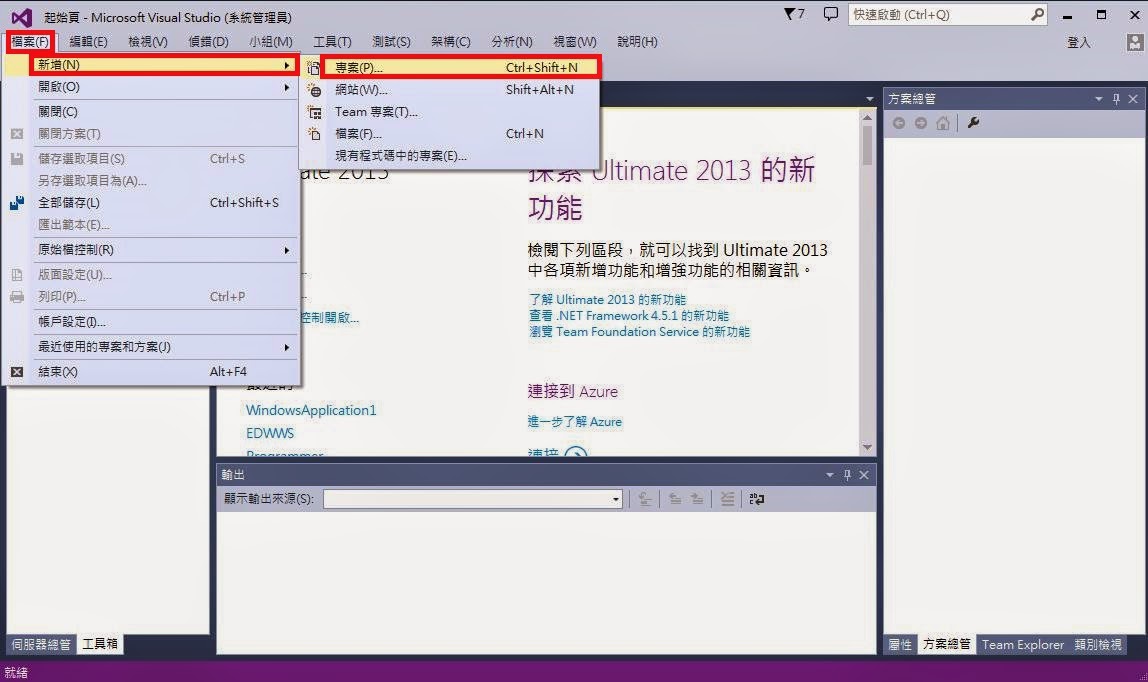Select 專案(P)... new project entry
Image resolution: width=1148 pixels, height=682 pixels.
[x=460, y=67]
